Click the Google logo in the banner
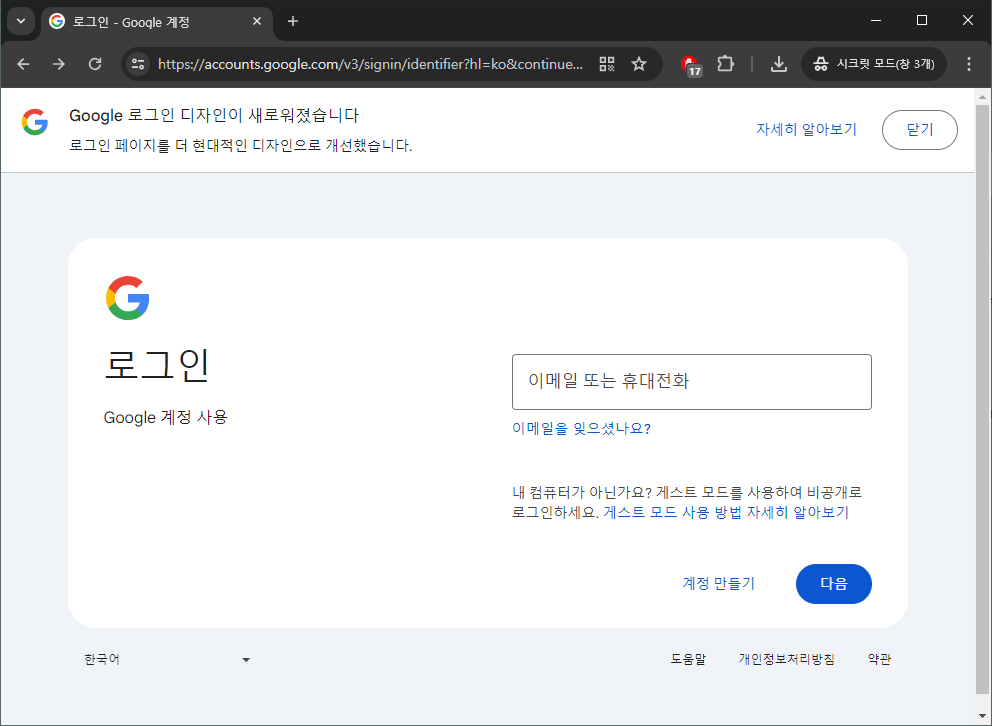Image resolution: width=992 pixels, height=726 pixels. 35,121
